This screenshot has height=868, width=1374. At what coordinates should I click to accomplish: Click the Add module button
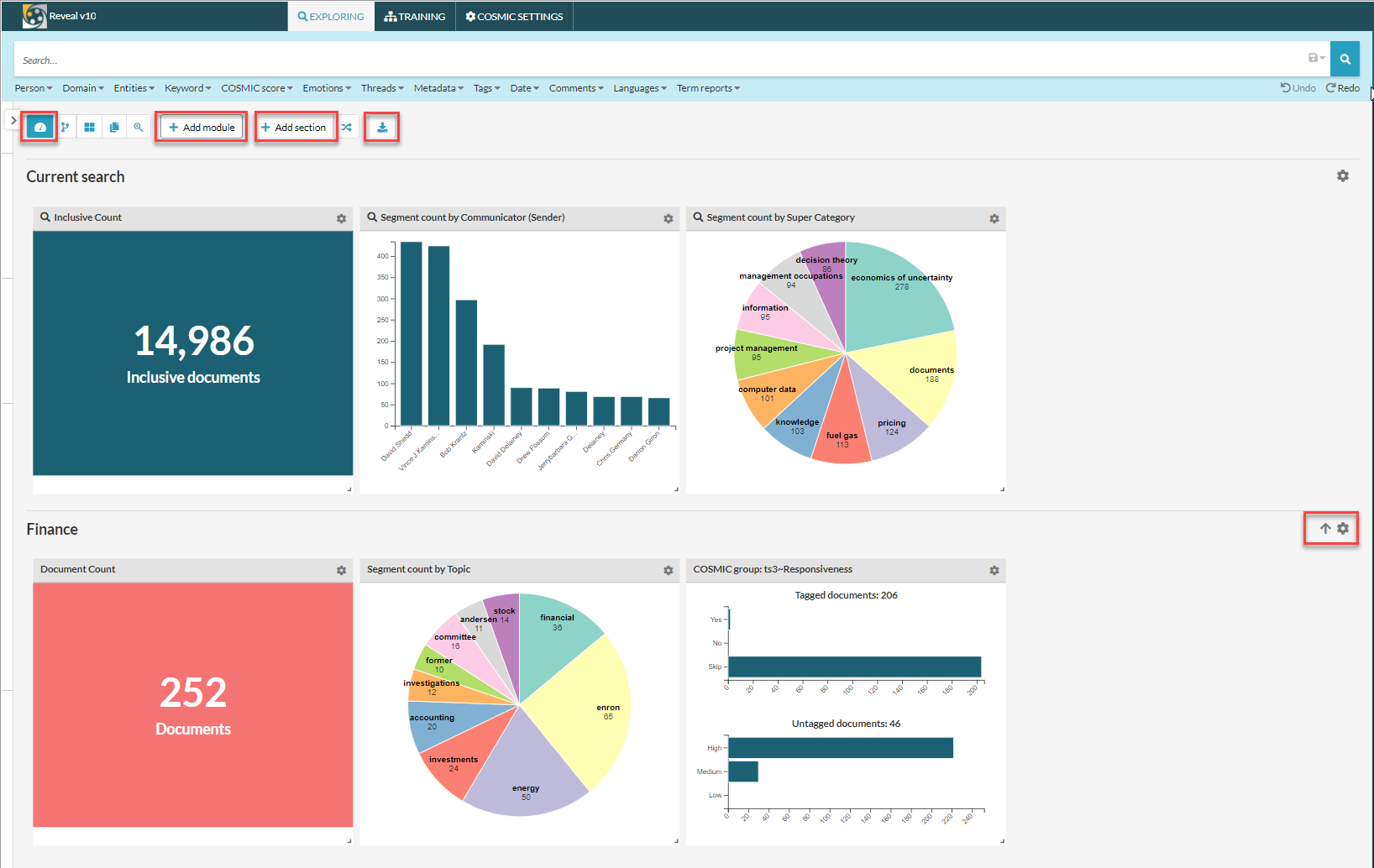pyautogui.click(x=202, y=128)
